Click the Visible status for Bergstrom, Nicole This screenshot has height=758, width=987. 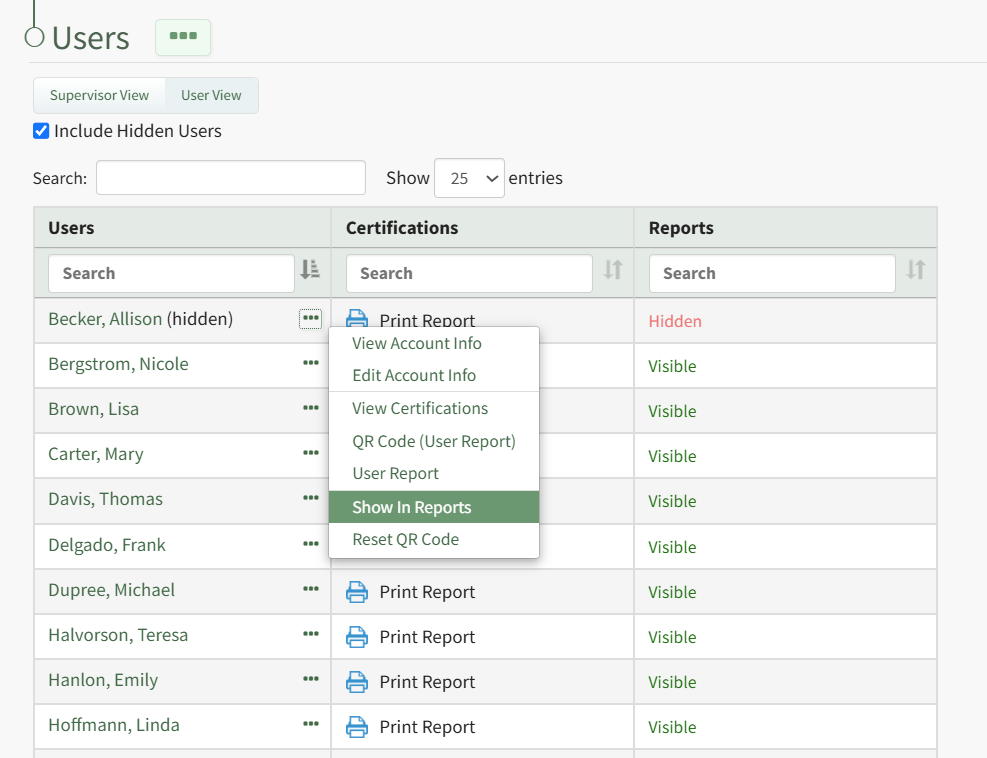(x=672, y=366)
